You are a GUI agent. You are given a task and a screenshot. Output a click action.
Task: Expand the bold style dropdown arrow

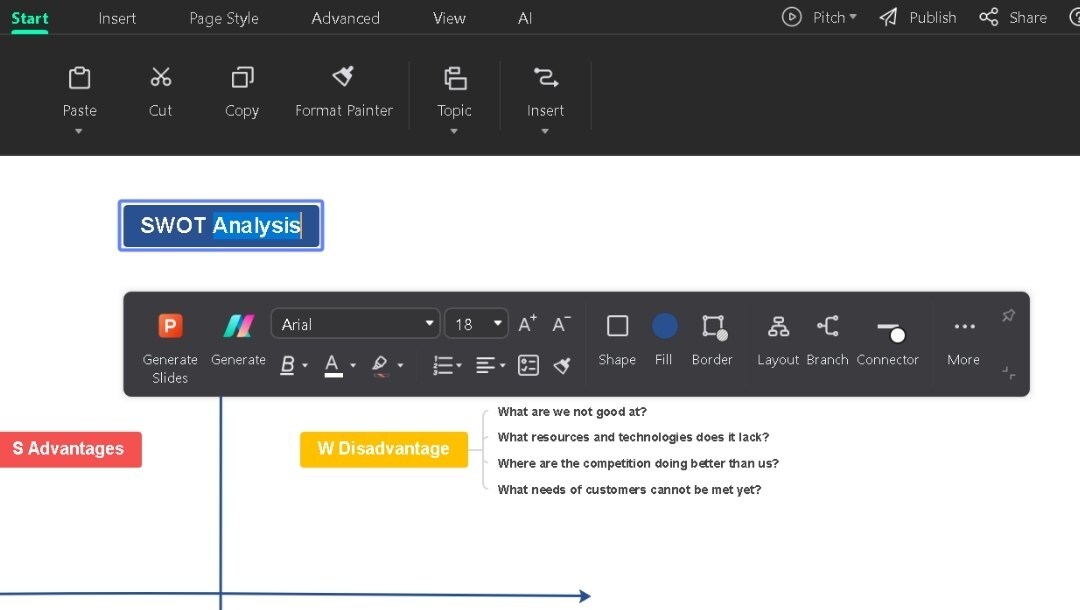(x=305, y=366)
